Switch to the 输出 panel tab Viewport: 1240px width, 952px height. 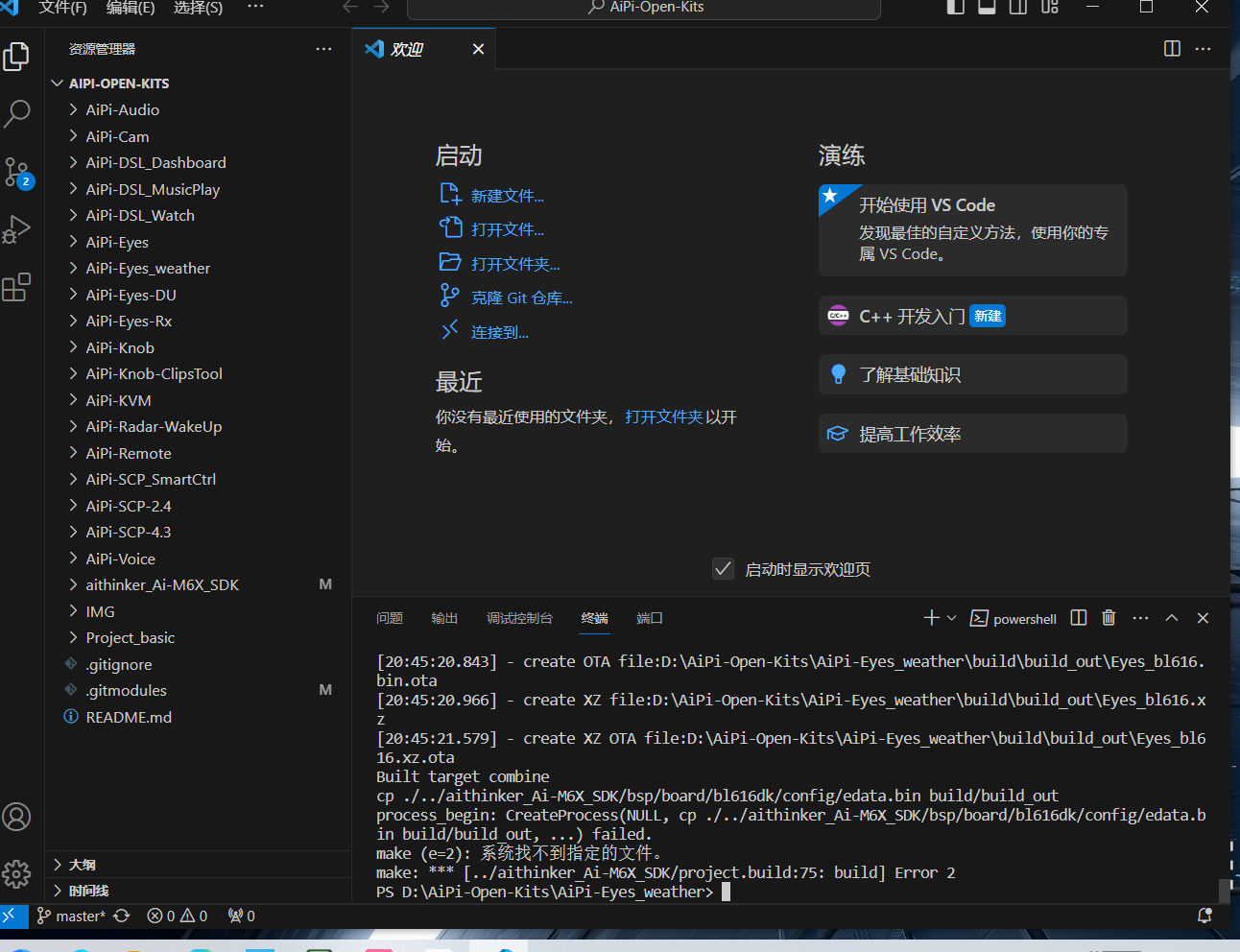pyautogui.click(x=444, y=618)
